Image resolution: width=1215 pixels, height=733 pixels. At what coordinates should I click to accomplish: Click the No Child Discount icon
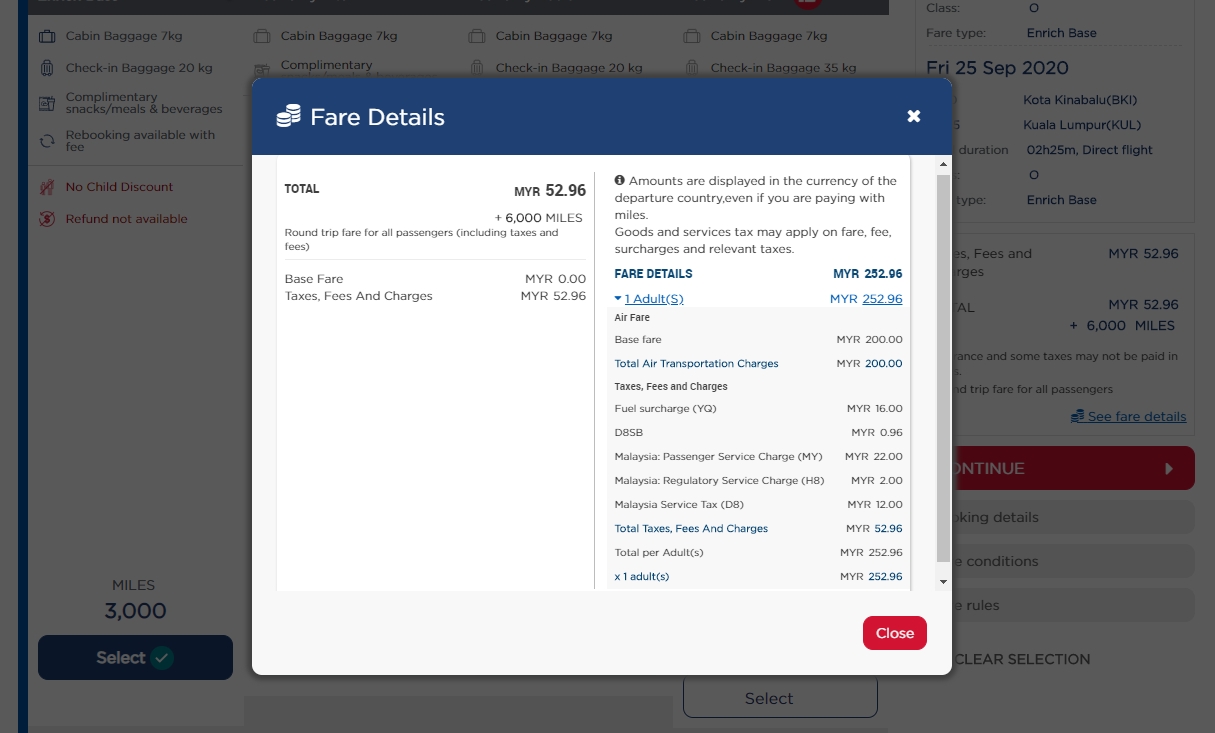pyautogui.click(x=47, y=187)
